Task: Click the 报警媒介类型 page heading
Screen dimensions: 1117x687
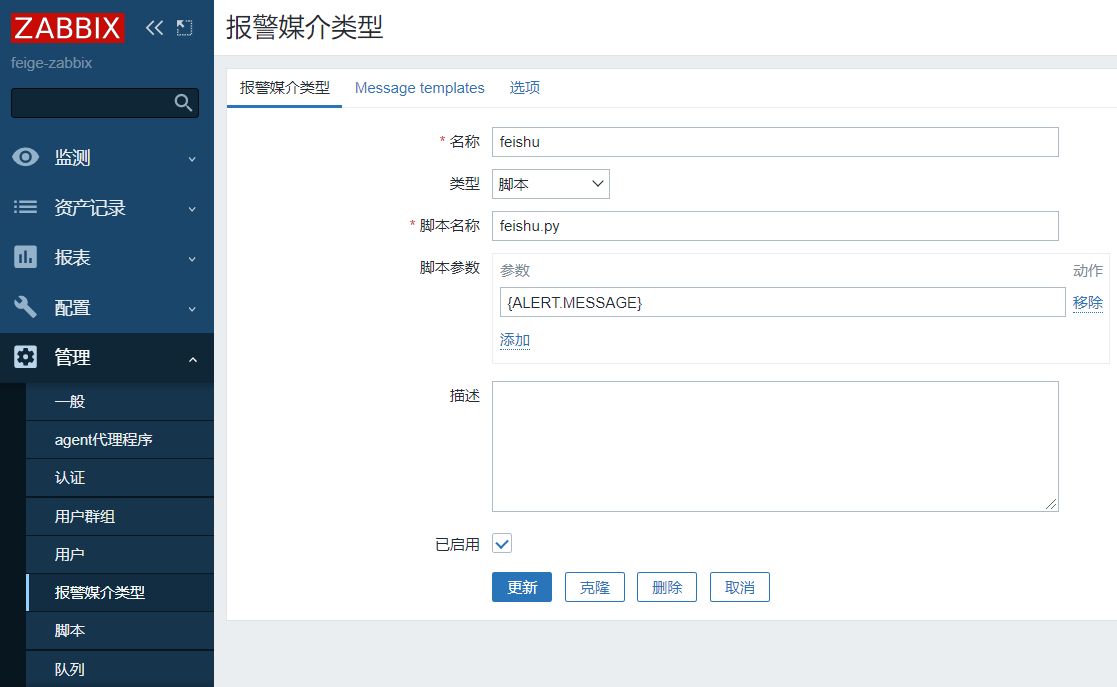Action: (305, 28)
